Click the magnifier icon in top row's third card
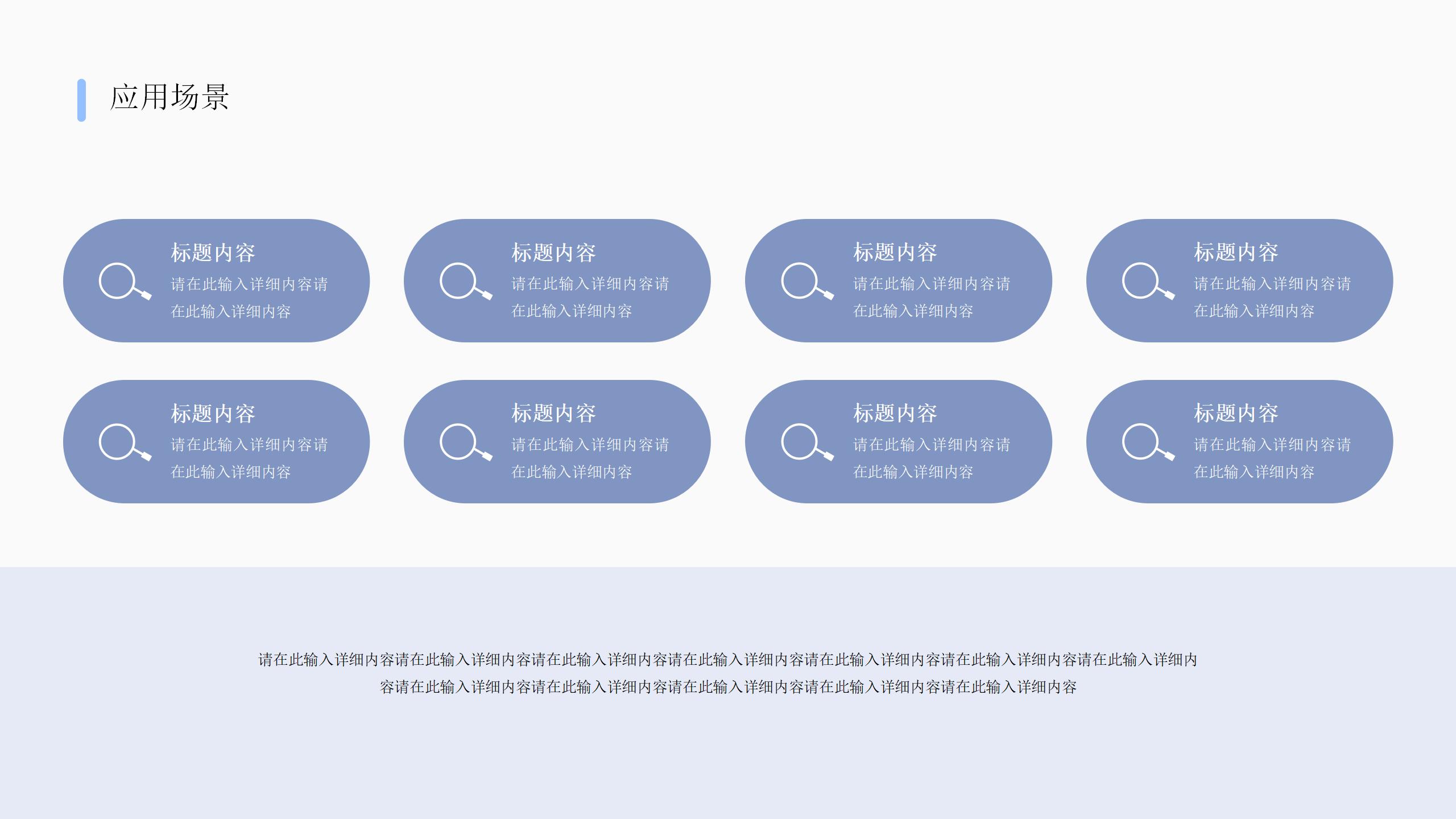 tap(808, 281)
